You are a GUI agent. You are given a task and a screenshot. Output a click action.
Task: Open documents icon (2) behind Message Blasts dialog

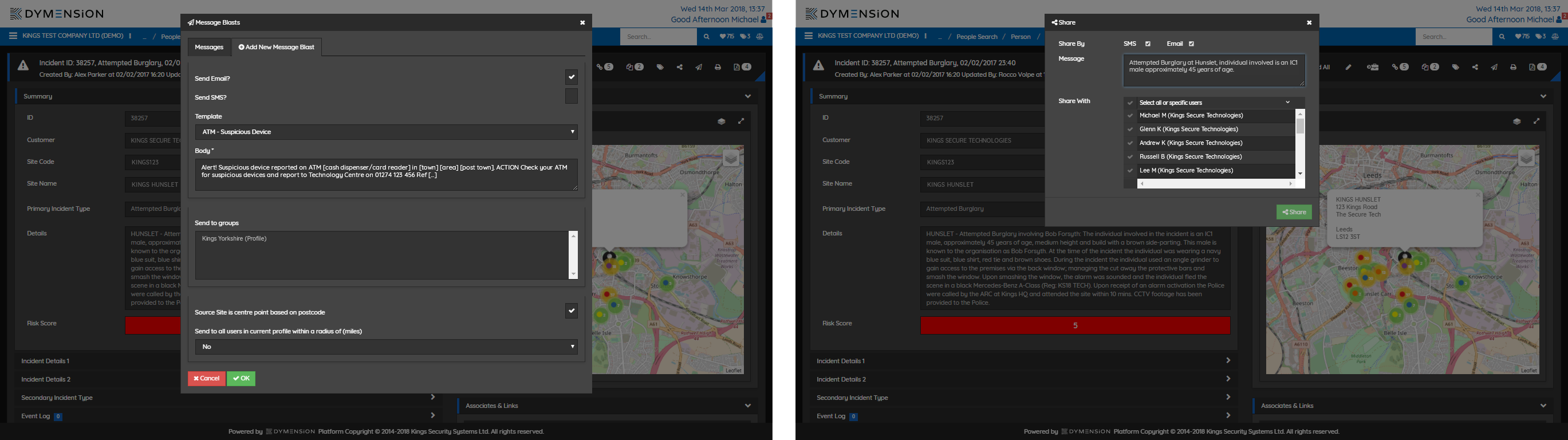(635, 67)
